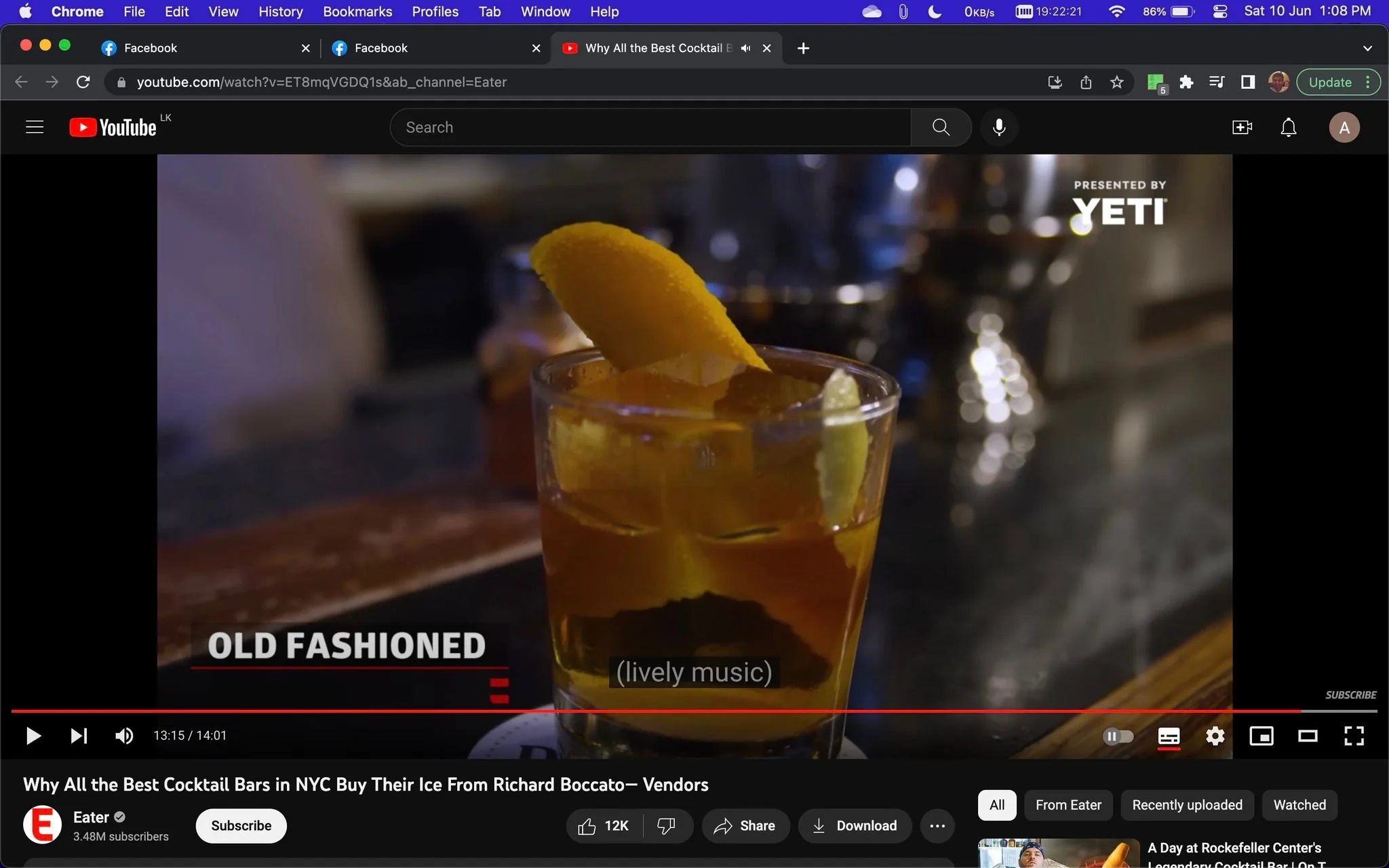Screen dimensions: 1389x868
Task: Open media controls in Chrome toolbar
Action: coord(1217,82)
